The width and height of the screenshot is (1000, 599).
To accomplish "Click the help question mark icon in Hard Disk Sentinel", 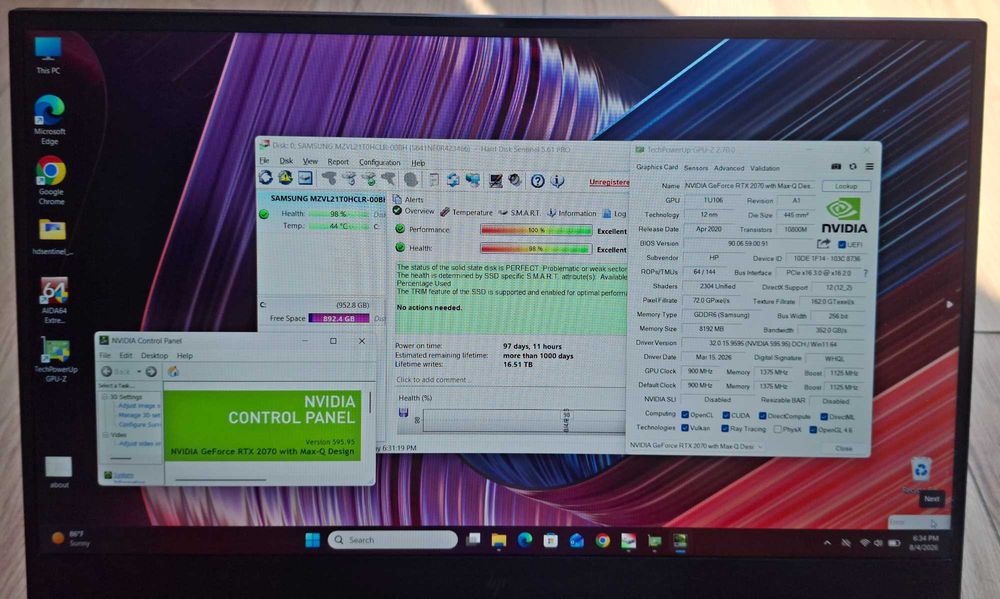I will [x=538, y=181].
